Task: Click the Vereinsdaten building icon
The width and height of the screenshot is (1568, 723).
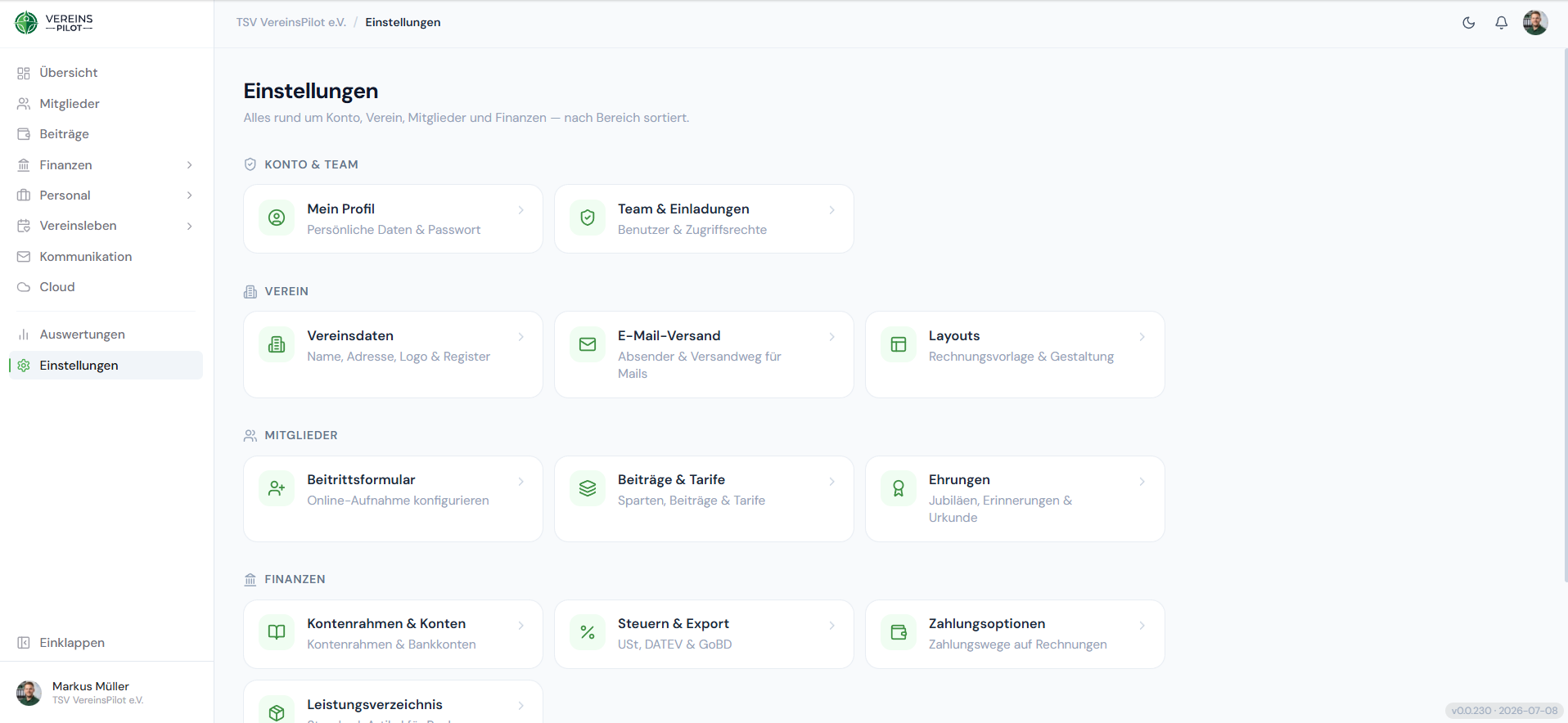Action: 277,344
